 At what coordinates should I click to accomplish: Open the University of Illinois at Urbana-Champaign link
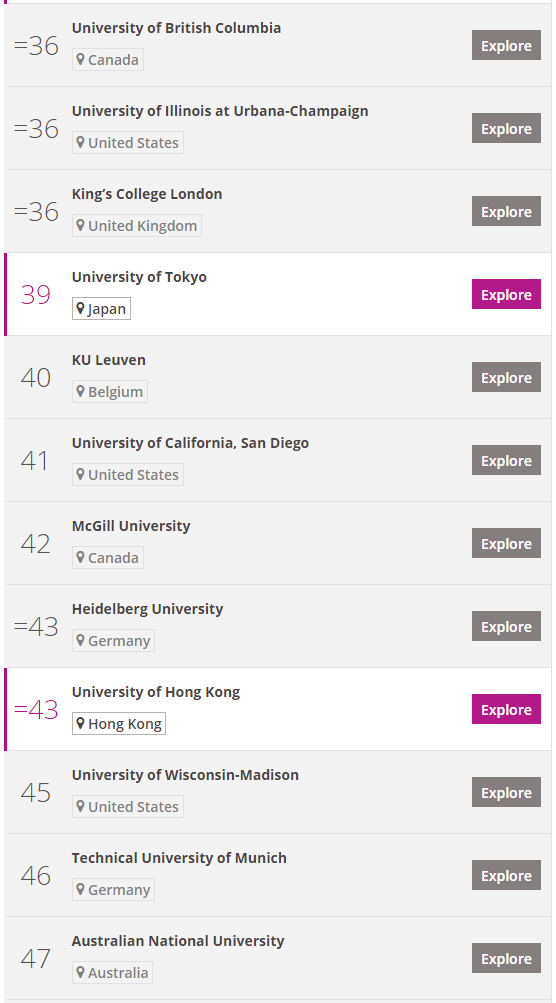[x=219, y=111]
